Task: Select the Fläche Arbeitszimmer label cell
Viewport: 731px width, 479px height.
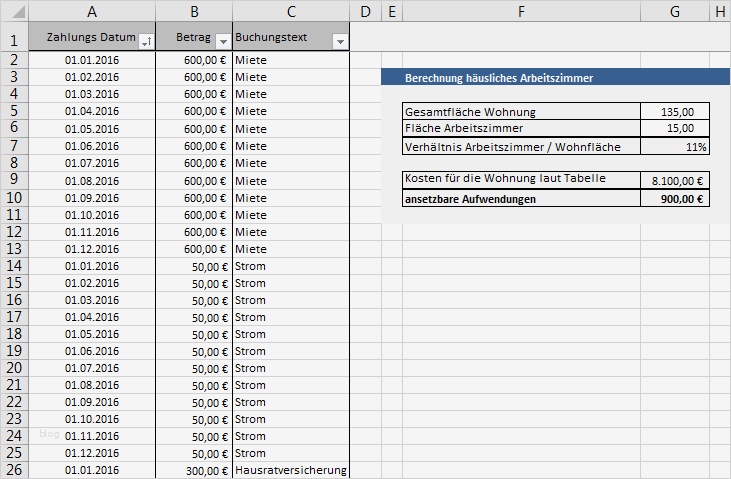Action: [x=521, y=128]
